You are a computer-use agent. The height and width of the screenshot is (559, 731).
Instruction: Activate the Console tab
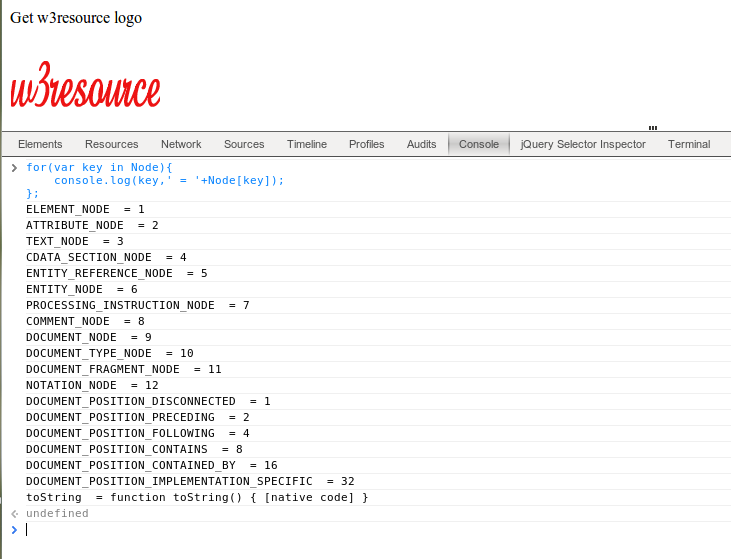(479, 144)
